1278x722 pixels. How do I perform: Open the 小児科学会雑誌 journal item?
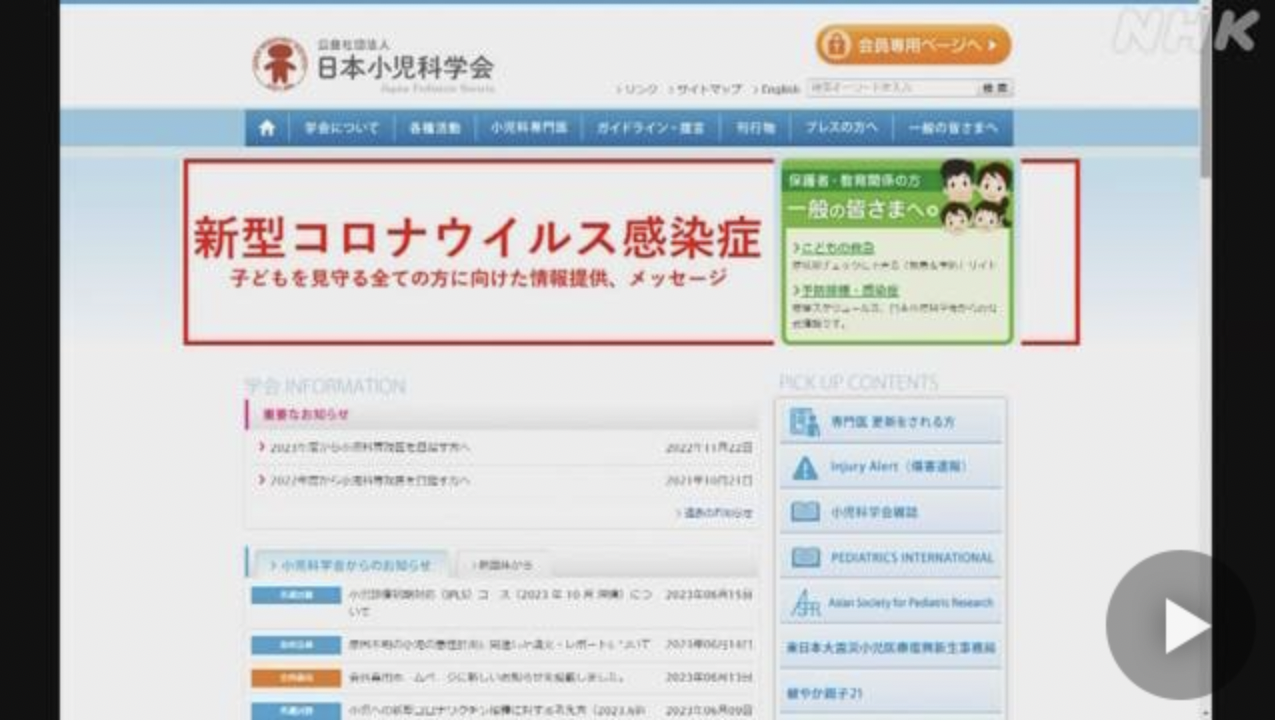click(891, 512)
